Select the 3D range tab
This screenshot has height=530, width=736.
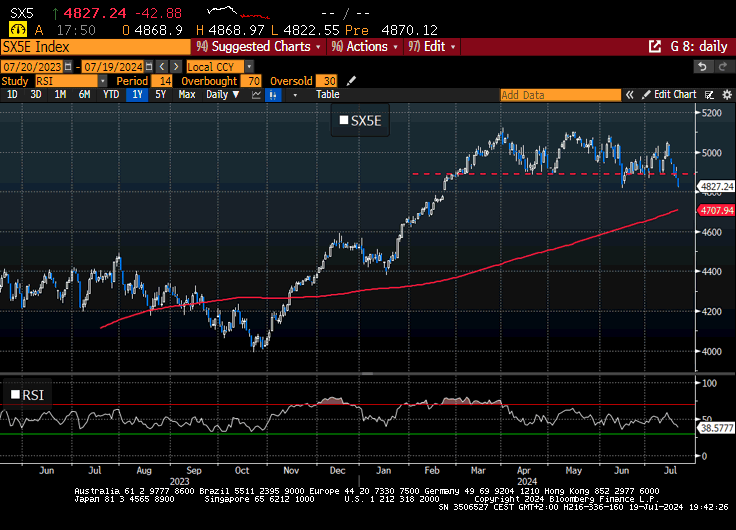(36, 95)
